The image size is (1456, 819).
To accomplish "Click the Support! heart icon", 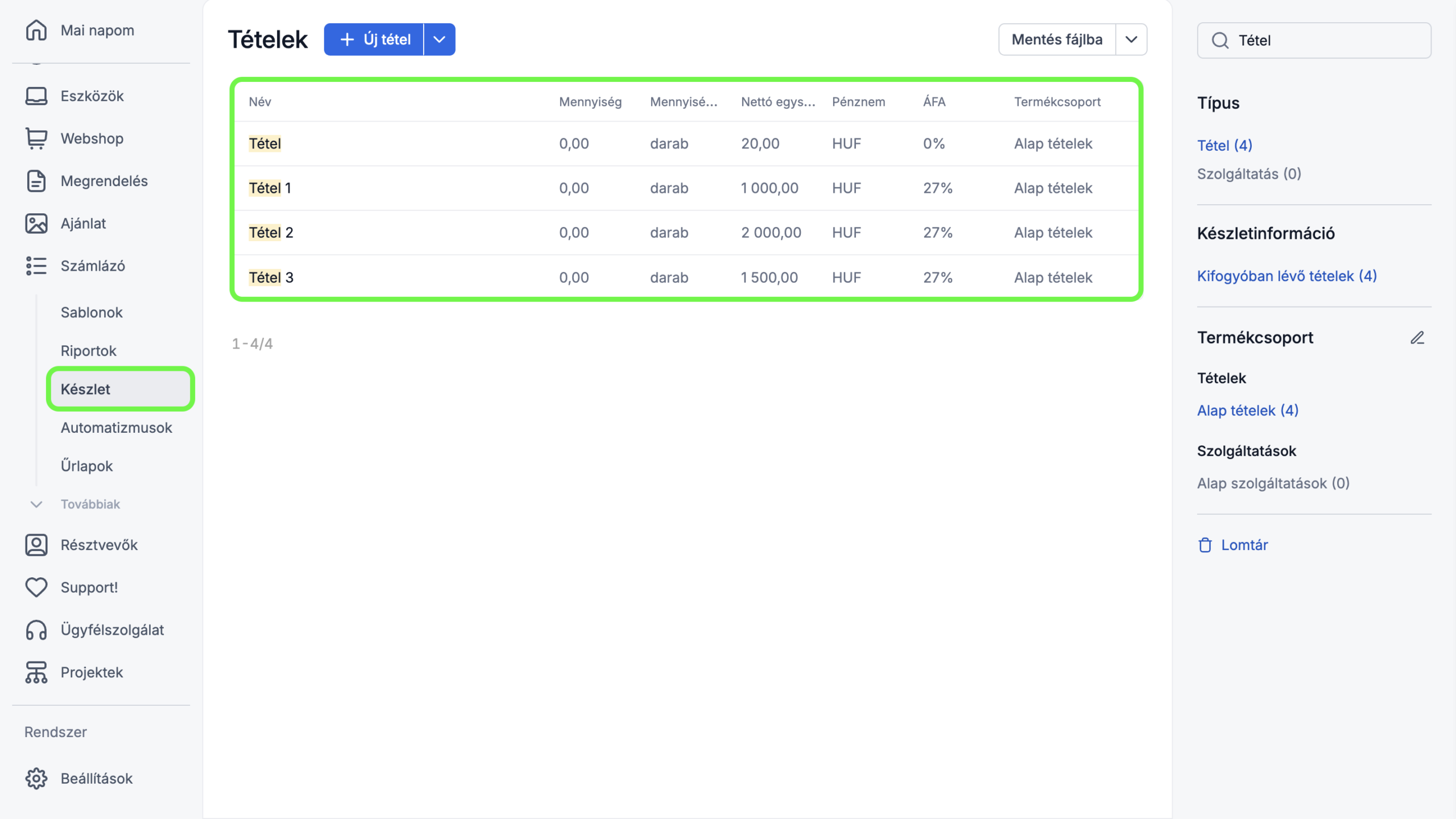I will [x=36, y=588].
